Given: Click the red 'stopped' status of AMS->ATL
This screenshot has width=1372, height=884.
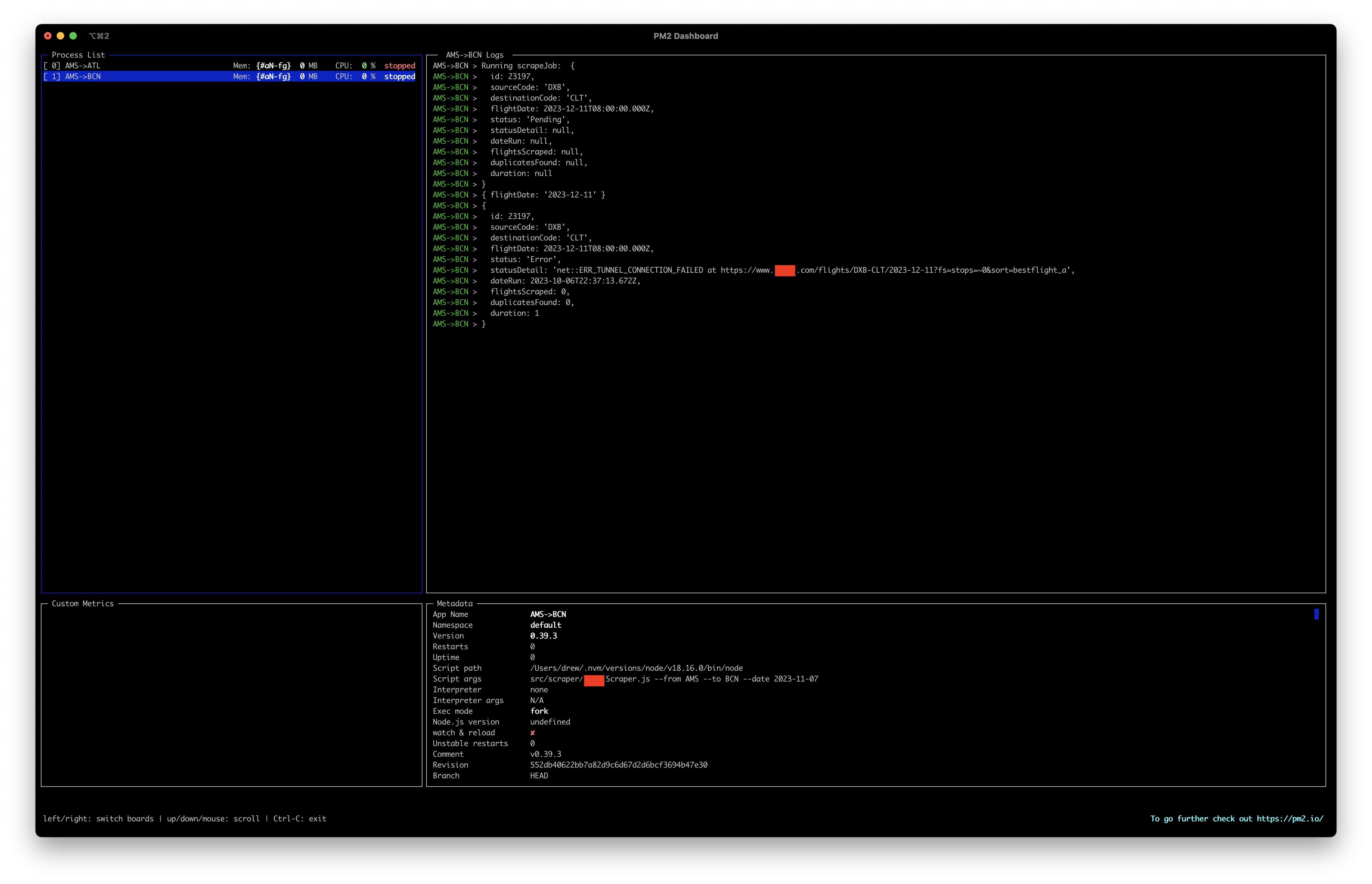Looking at the screenshot, I should coord(399,65).
